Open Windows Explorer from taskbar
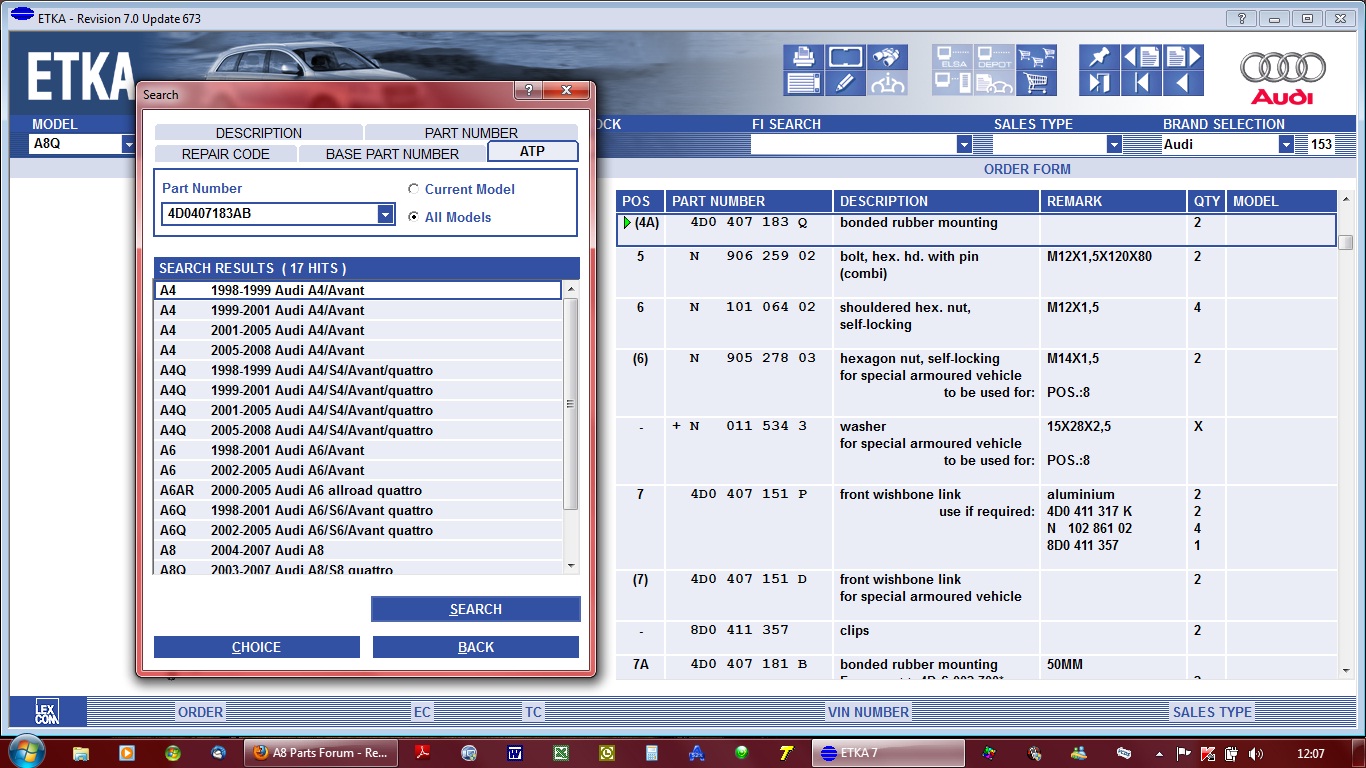1366x768 pixels. (81, 753)
